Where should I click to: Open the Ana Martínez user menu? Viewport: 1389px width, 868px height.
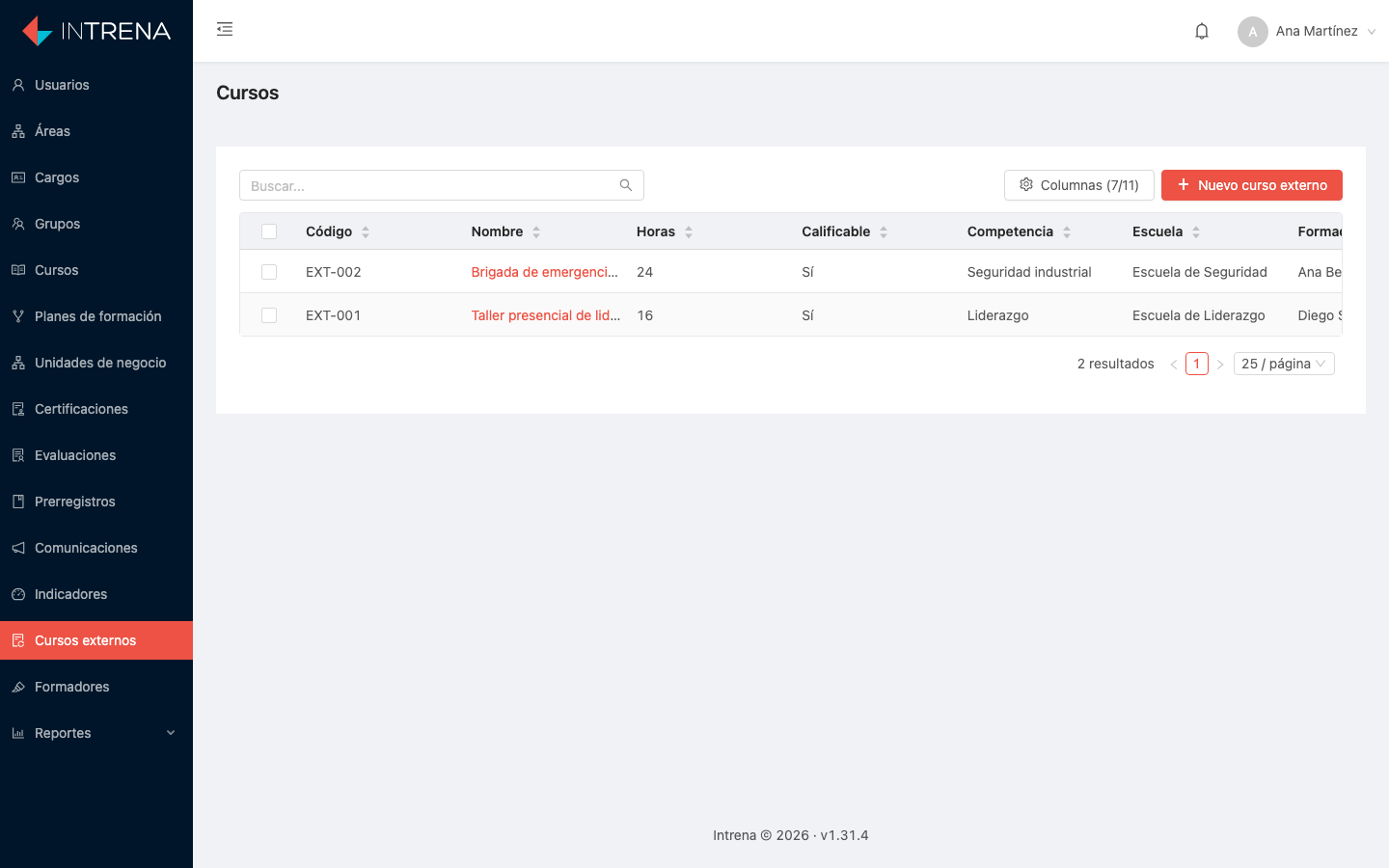click(1307, 31)
